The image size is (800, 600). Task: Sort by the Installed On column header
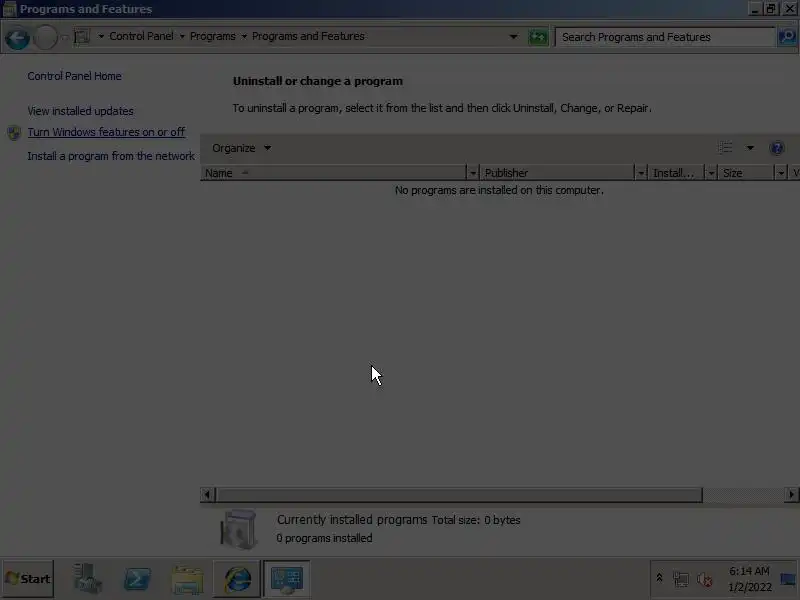676,173
